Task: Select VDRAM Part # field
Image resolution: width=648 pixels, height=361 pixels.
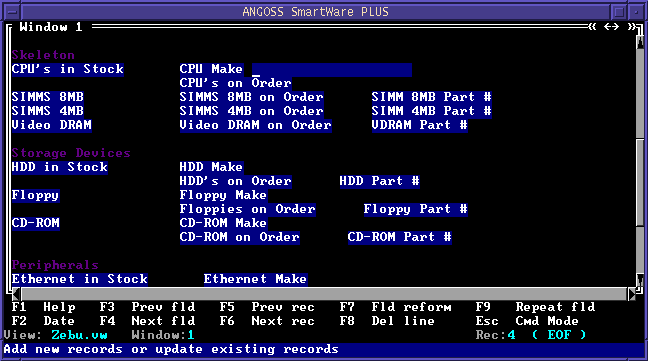Action: coord(419,125)
